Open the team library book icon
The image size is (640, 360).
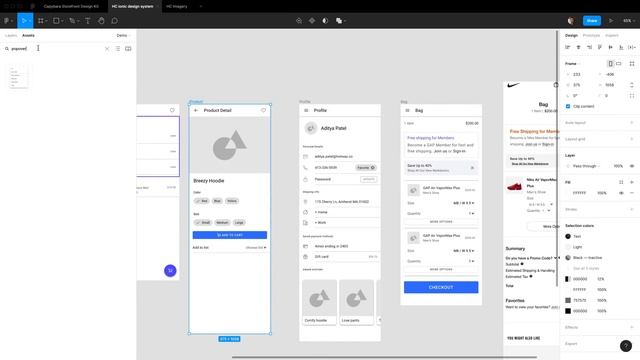pyautogui.click(x=128, y=49)
